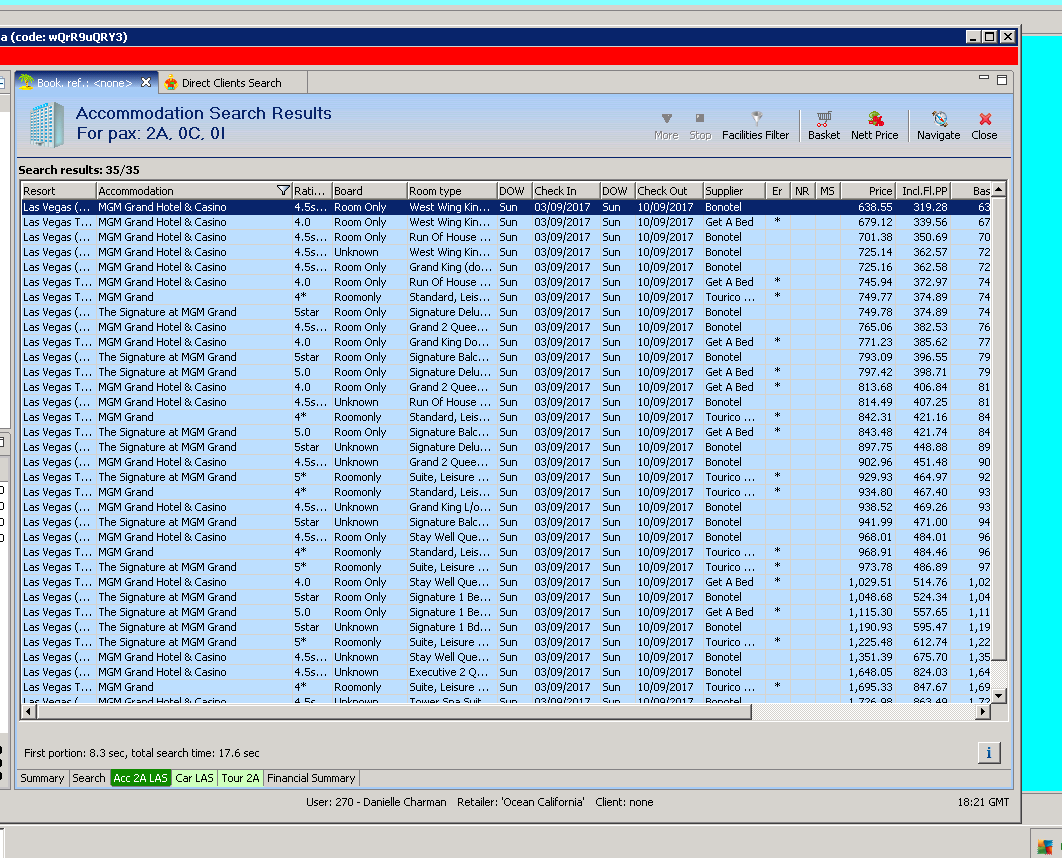Click horizontal scrollbar right arrow
Viewport: 1062px width, 858px height.
[x=983, y=712]
